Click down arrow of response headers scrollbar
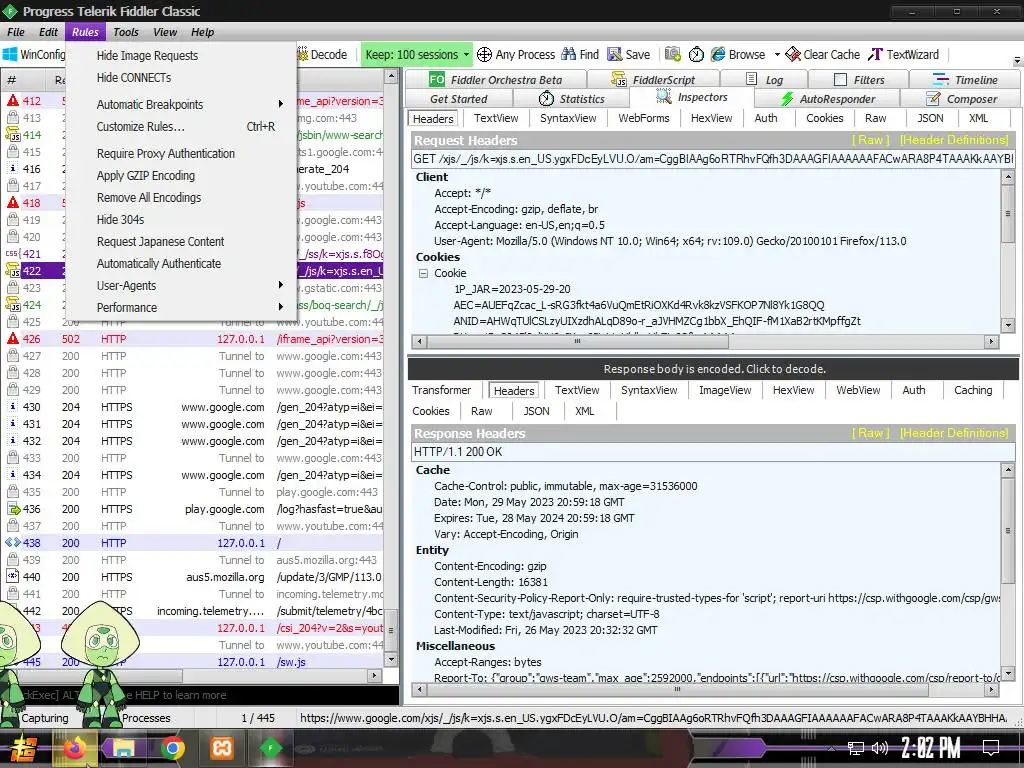The image size is (1024, 768). pos(1008,673)
